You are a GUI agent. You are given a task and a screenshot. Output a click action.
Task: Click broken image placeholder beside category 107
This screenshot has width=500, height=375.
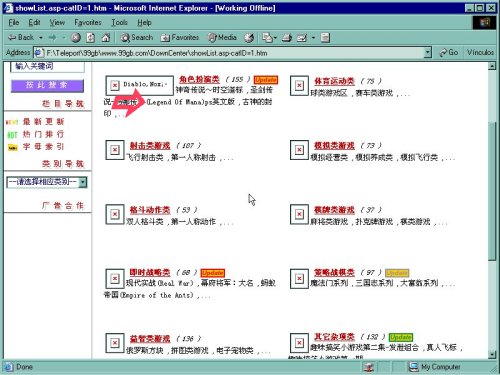[x=115, y=150]
